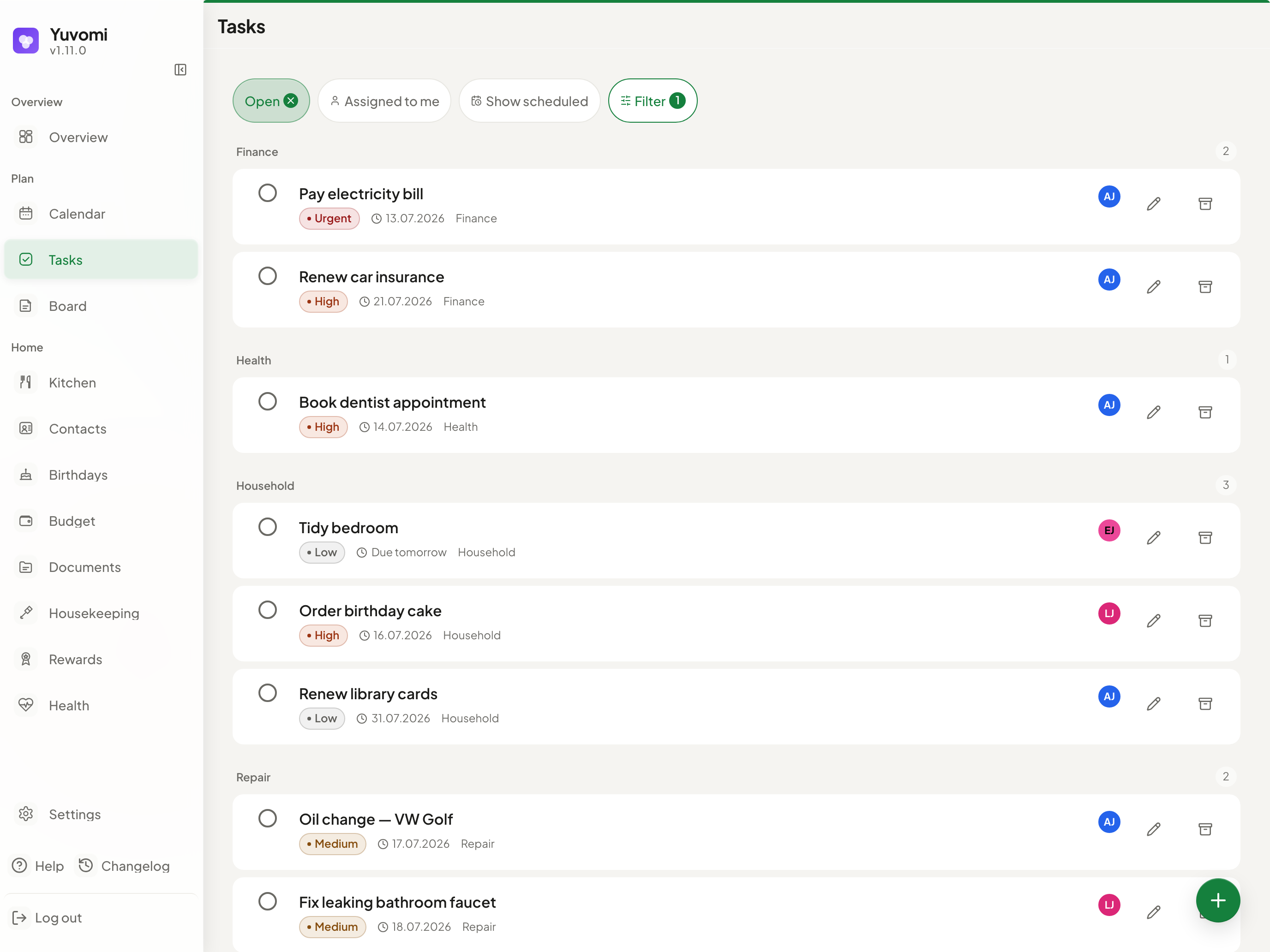Click AJ avatar on Pay electricity bill
Image resolution: width=1270 pixels, height=952 pixels.
[1109, 196]
